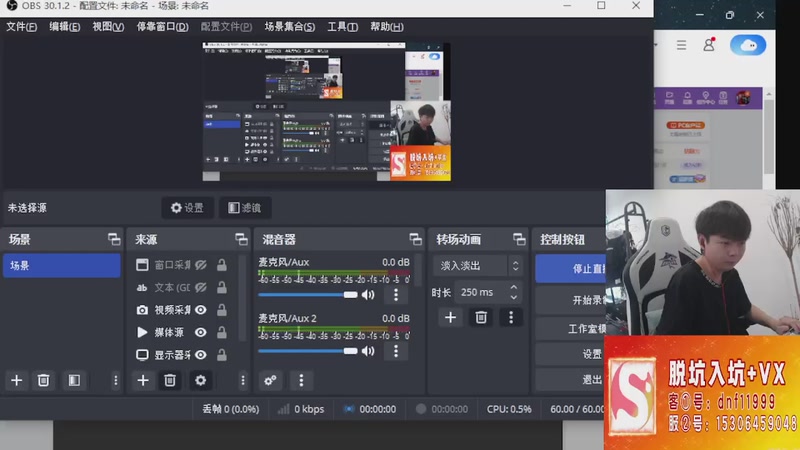Hide the 显示器采集 source
The image size is (800, 450).
coord(201,355)
